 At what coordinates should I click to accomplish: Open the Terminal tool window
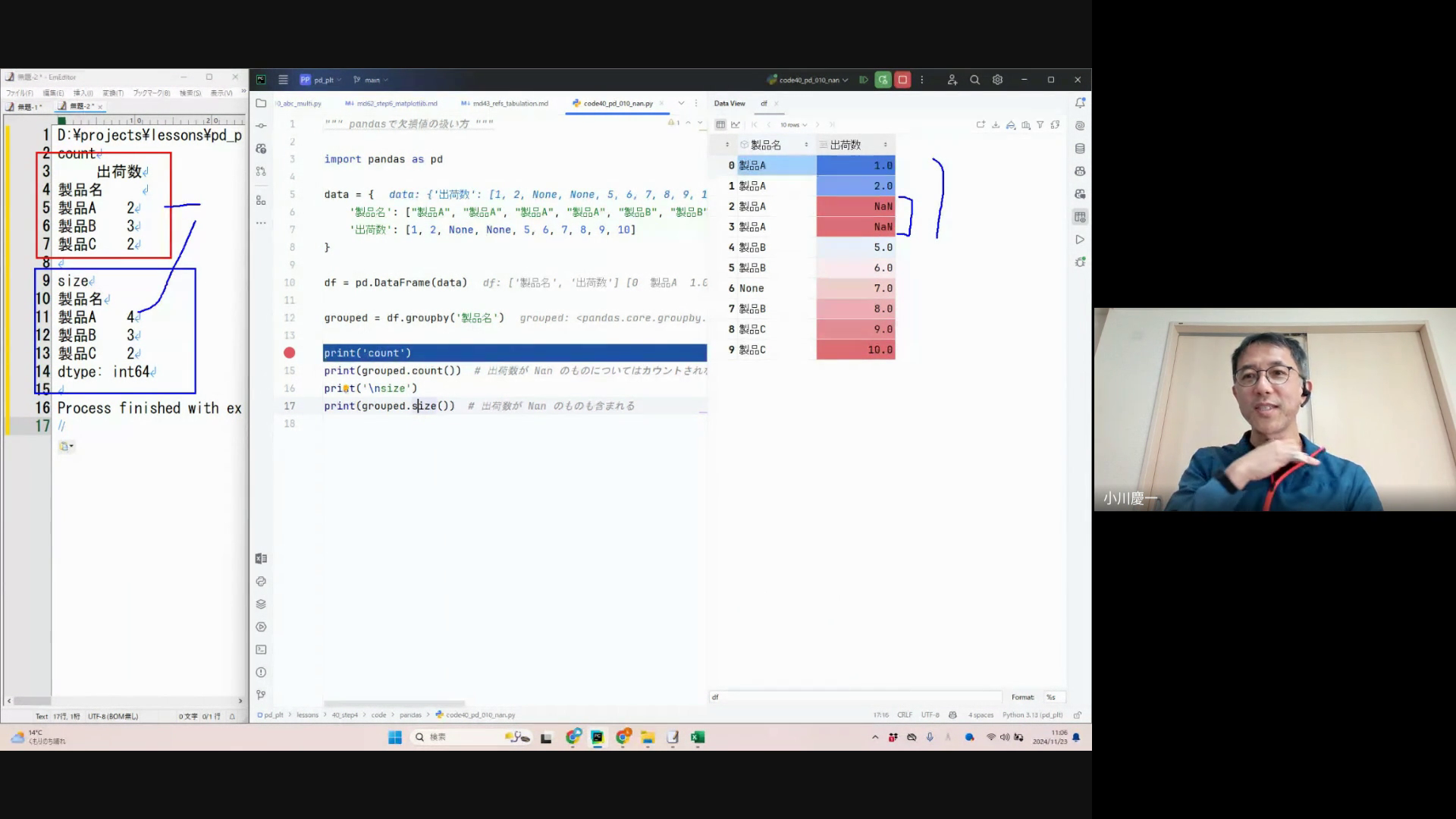[x=261, y=650]
